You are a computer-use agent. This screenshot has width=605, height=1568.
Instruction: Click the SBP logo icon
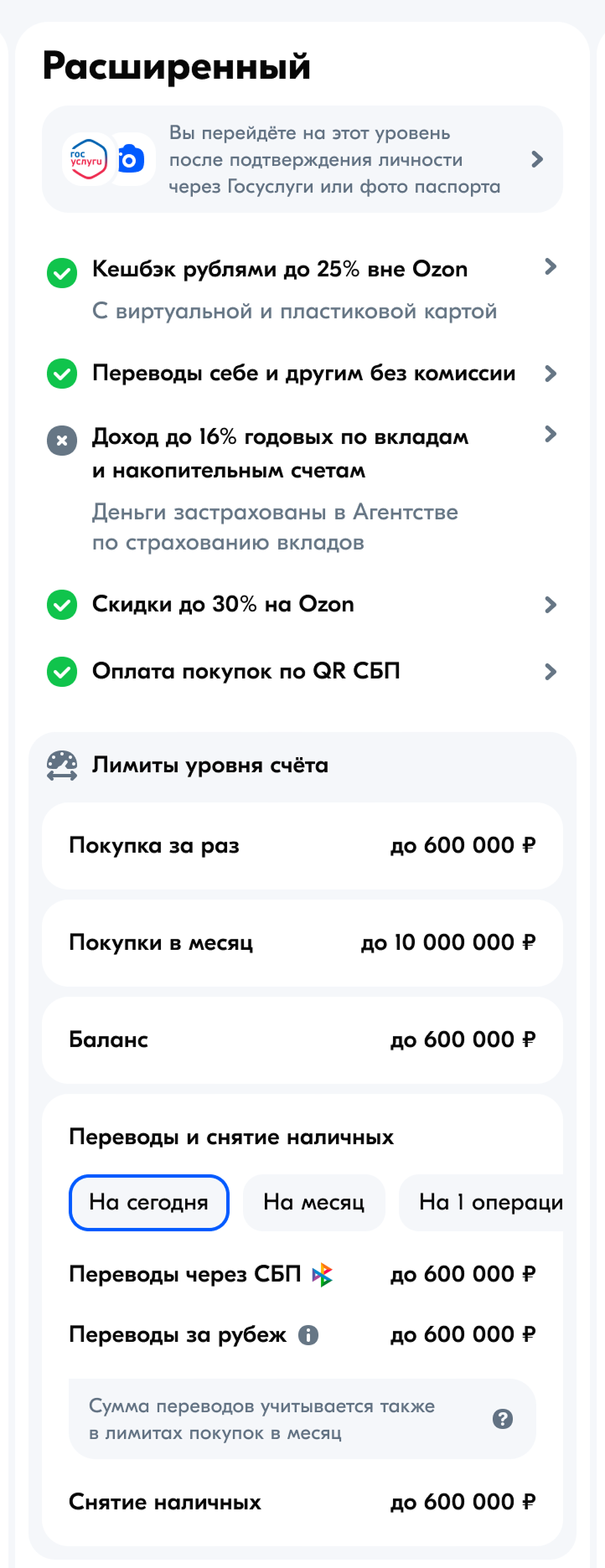[323, 1275]
